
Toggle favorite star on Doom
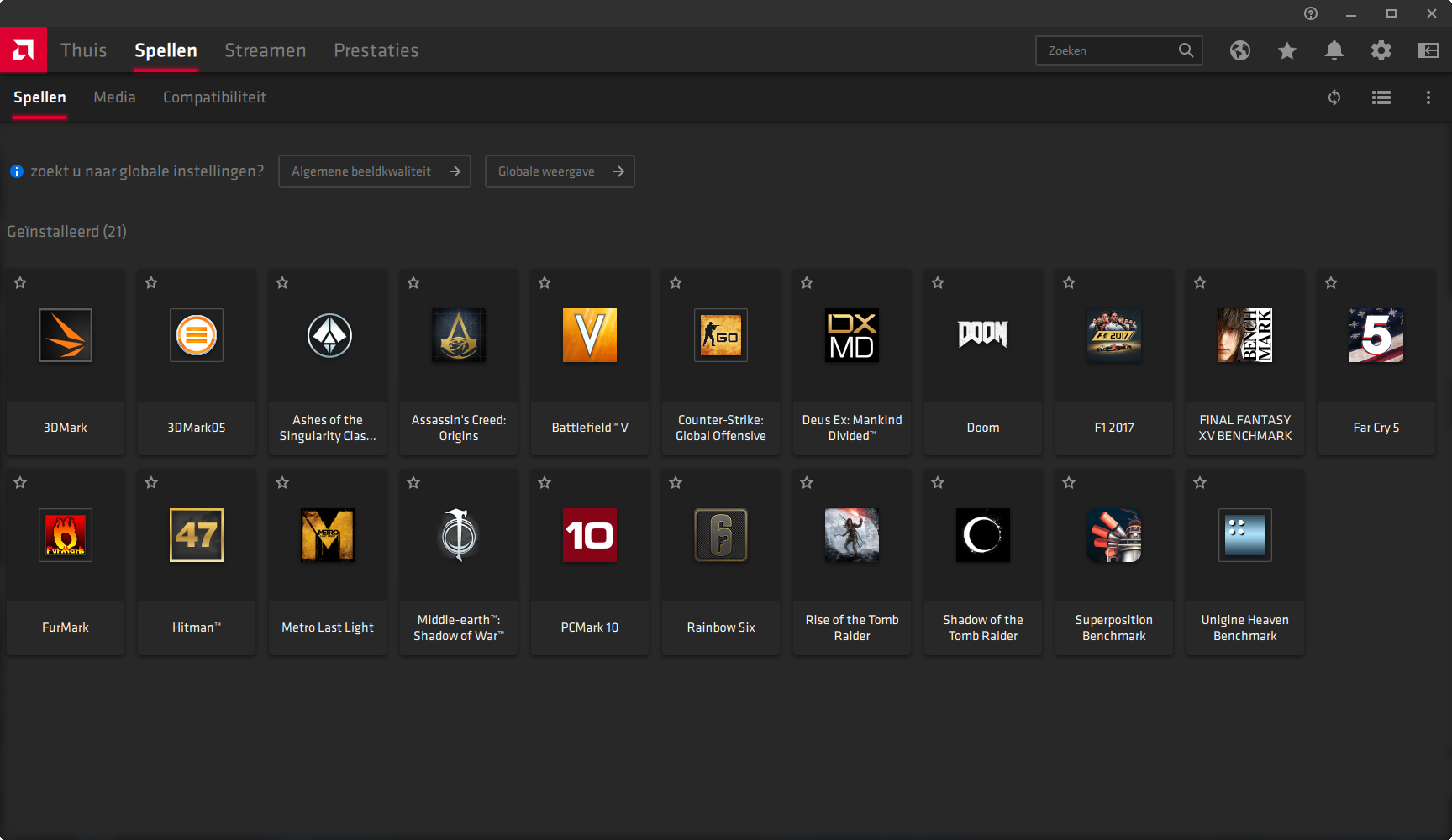938,283
